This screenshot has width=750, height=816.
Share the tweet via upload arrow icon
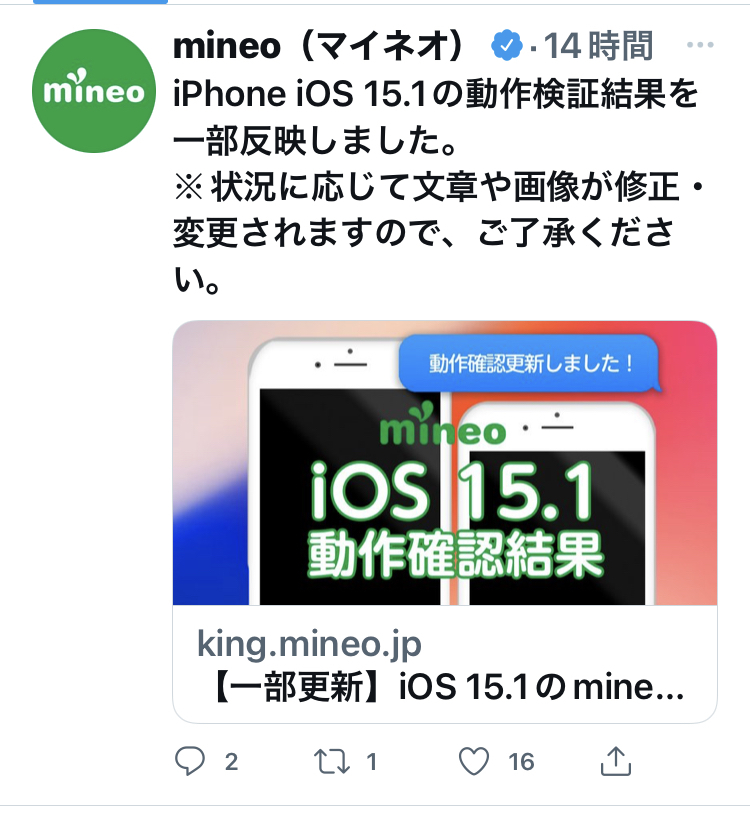[x=616, y=761]
